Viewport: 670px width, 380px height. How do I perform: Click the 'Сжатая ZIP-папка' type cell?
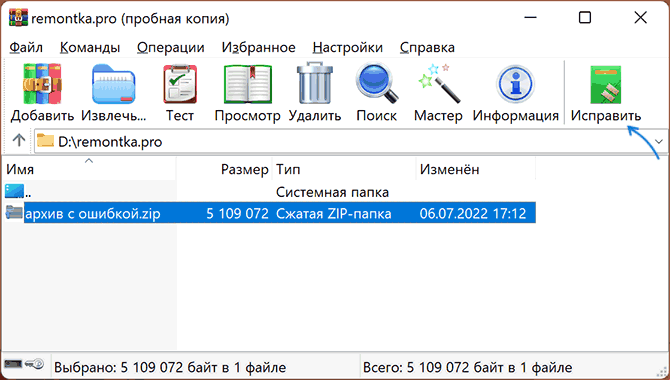click(x=334, y=213)
